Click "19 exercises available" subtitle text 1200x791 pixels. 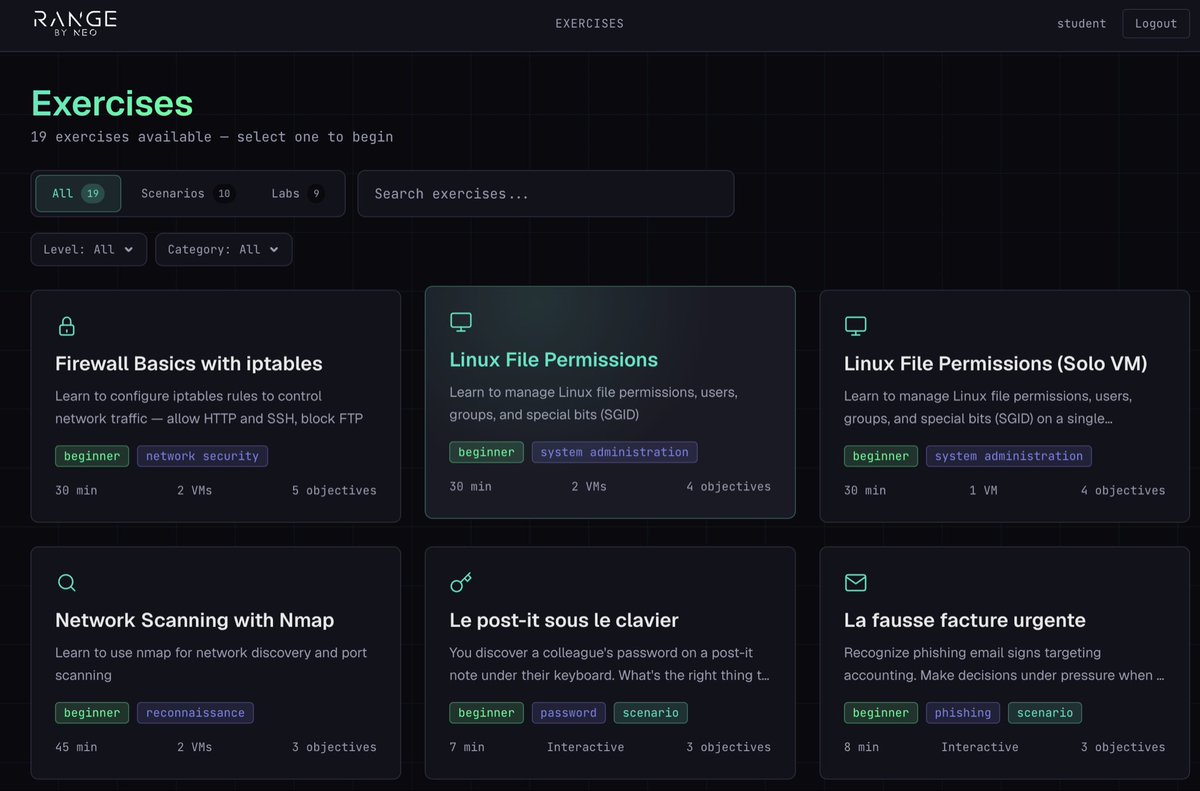[121, 137]
